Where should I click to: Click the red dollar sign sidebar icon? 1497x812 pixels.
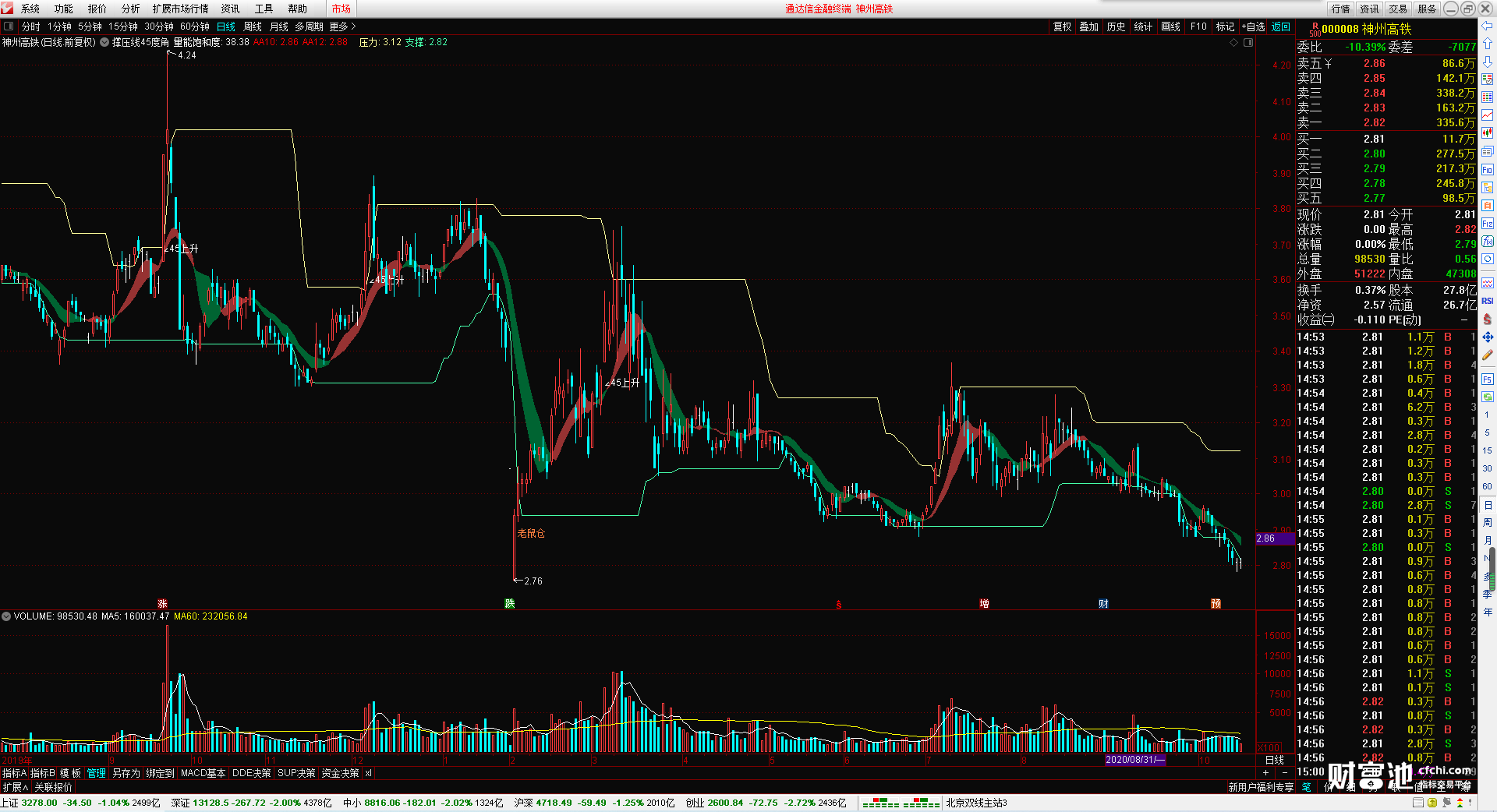(x=1487, y=319)
